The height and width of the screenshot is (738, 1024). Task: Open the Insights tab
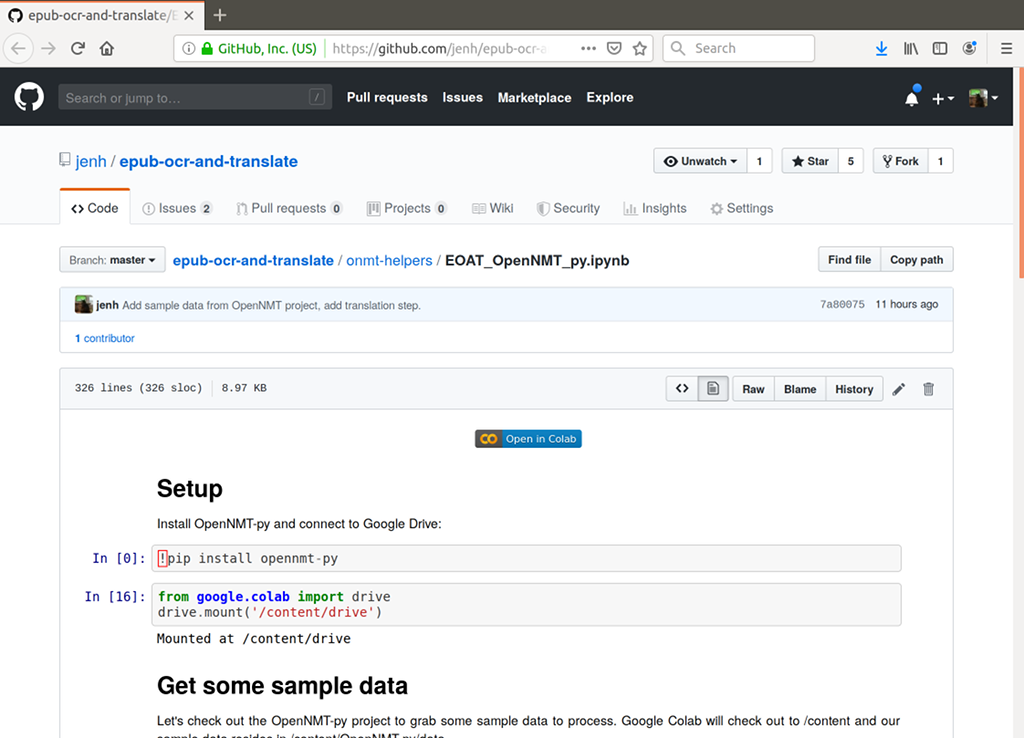[655, 208]
